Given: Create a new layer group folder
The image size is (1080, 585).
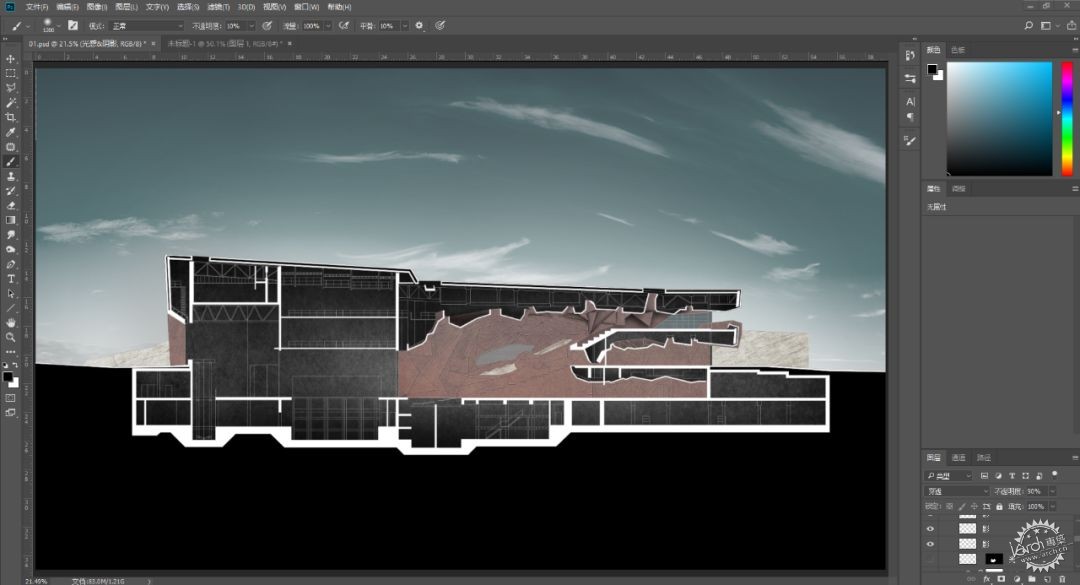Looking at the screenshot, I should [1032, 579].
